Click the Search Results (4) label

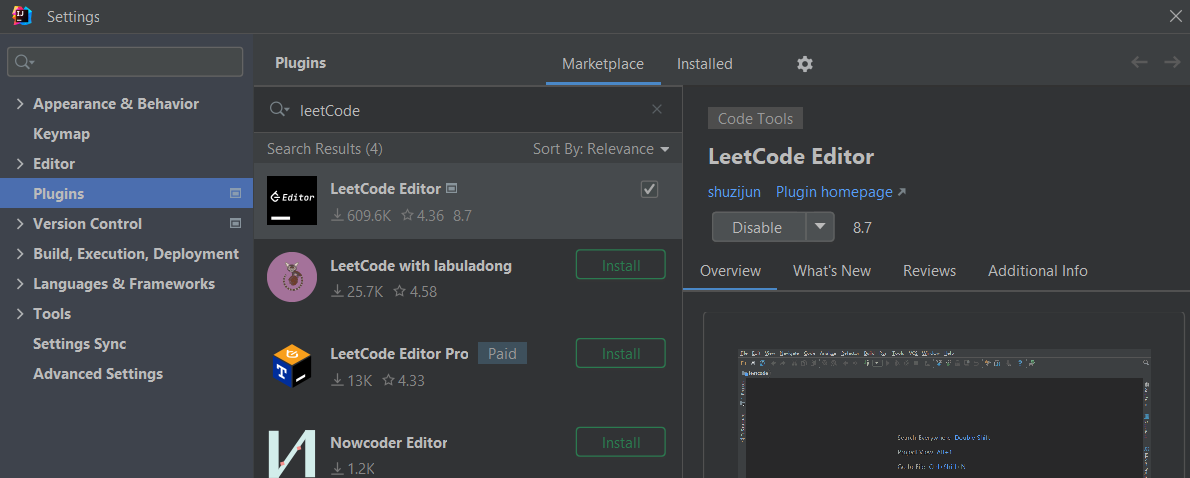tap(325, 149)
